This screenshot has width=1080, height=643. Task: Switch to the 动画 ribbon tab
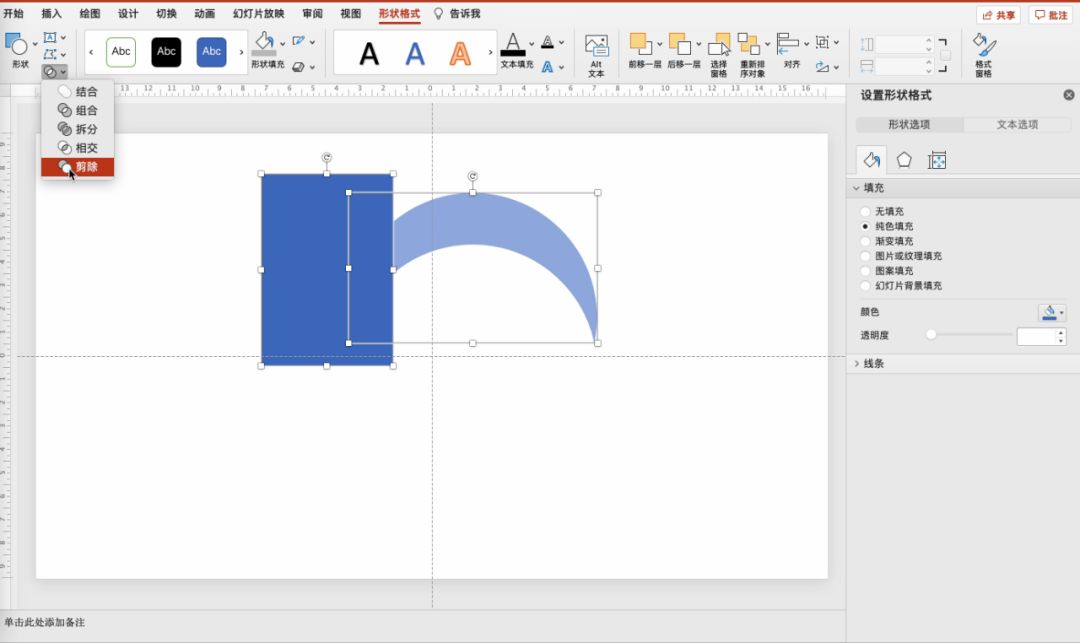205,14
